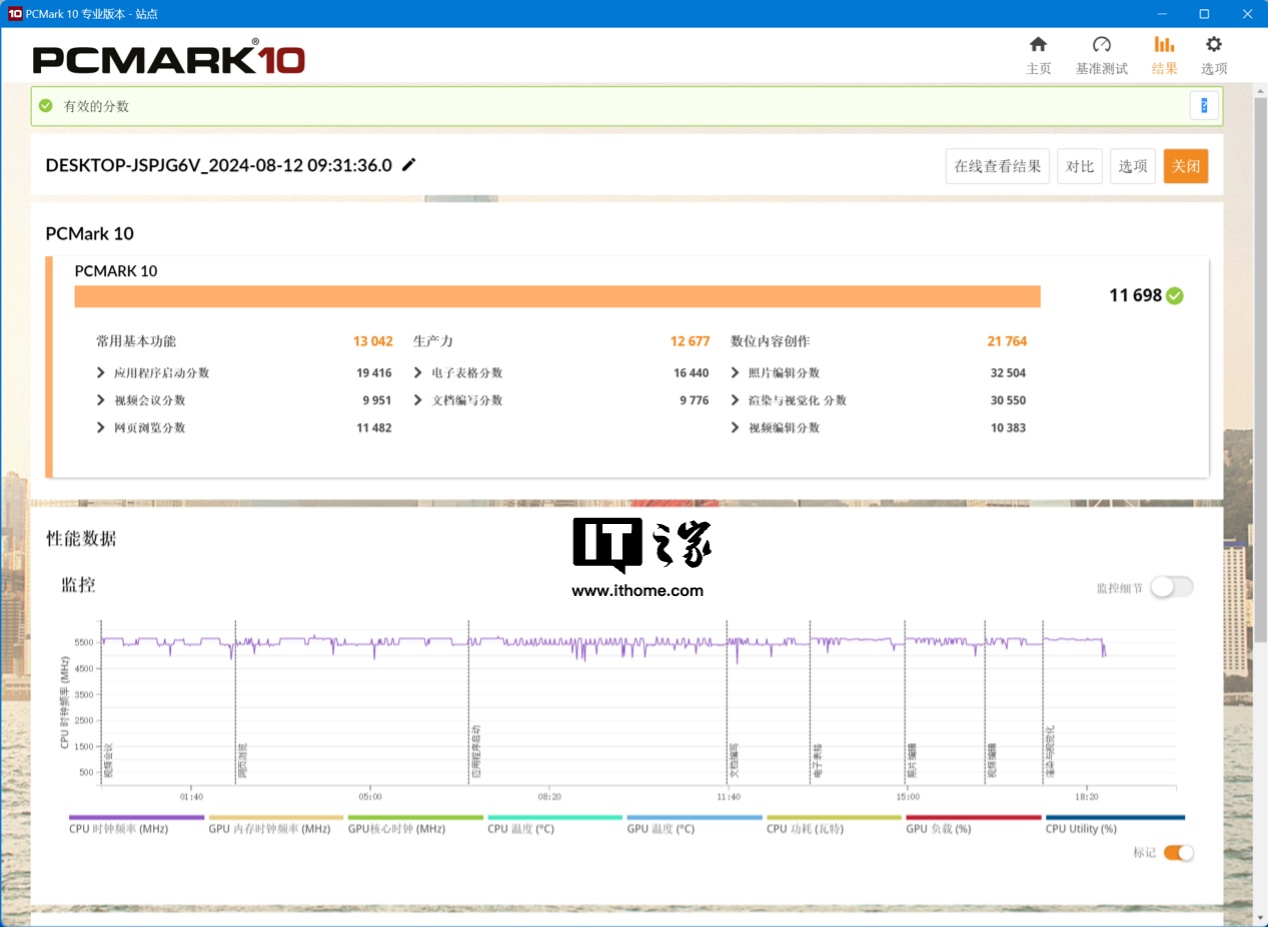Click the green valid-score check icon

[46, 106]
